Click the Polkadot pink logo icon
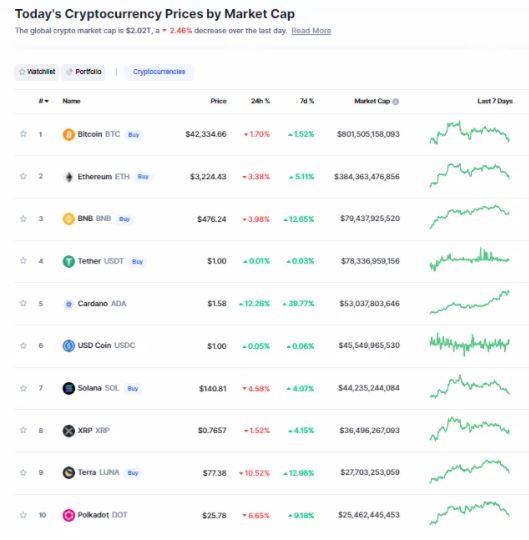The height and width of the screenshot is (540, 529). coord(69,515)
